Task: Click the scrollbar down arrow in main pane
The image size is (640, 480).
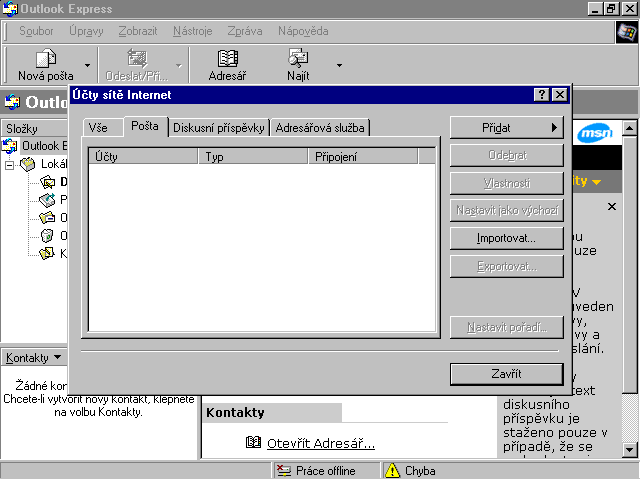Action: [630, 450]
